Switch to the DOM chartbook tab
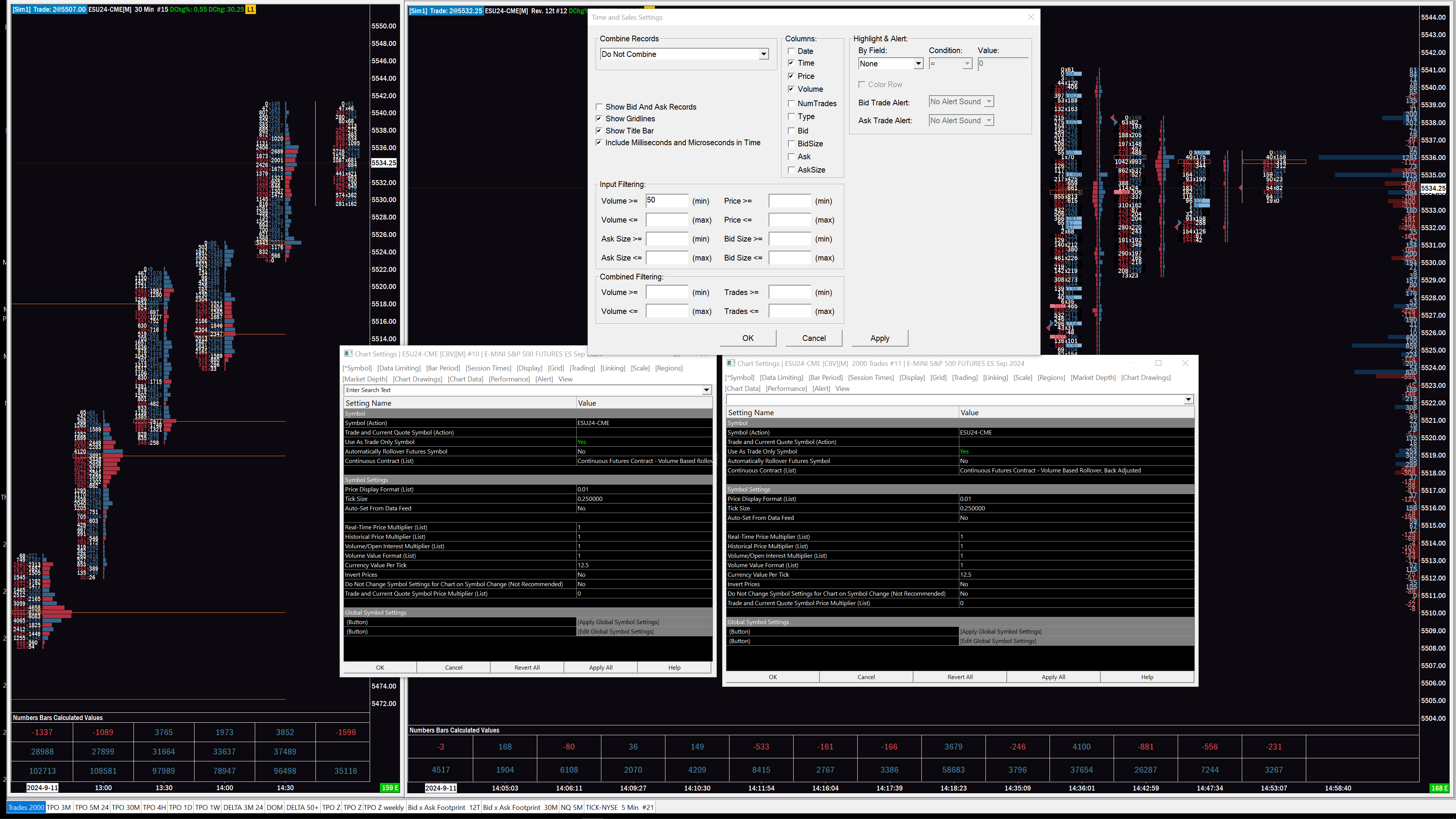 coord(274,807)
